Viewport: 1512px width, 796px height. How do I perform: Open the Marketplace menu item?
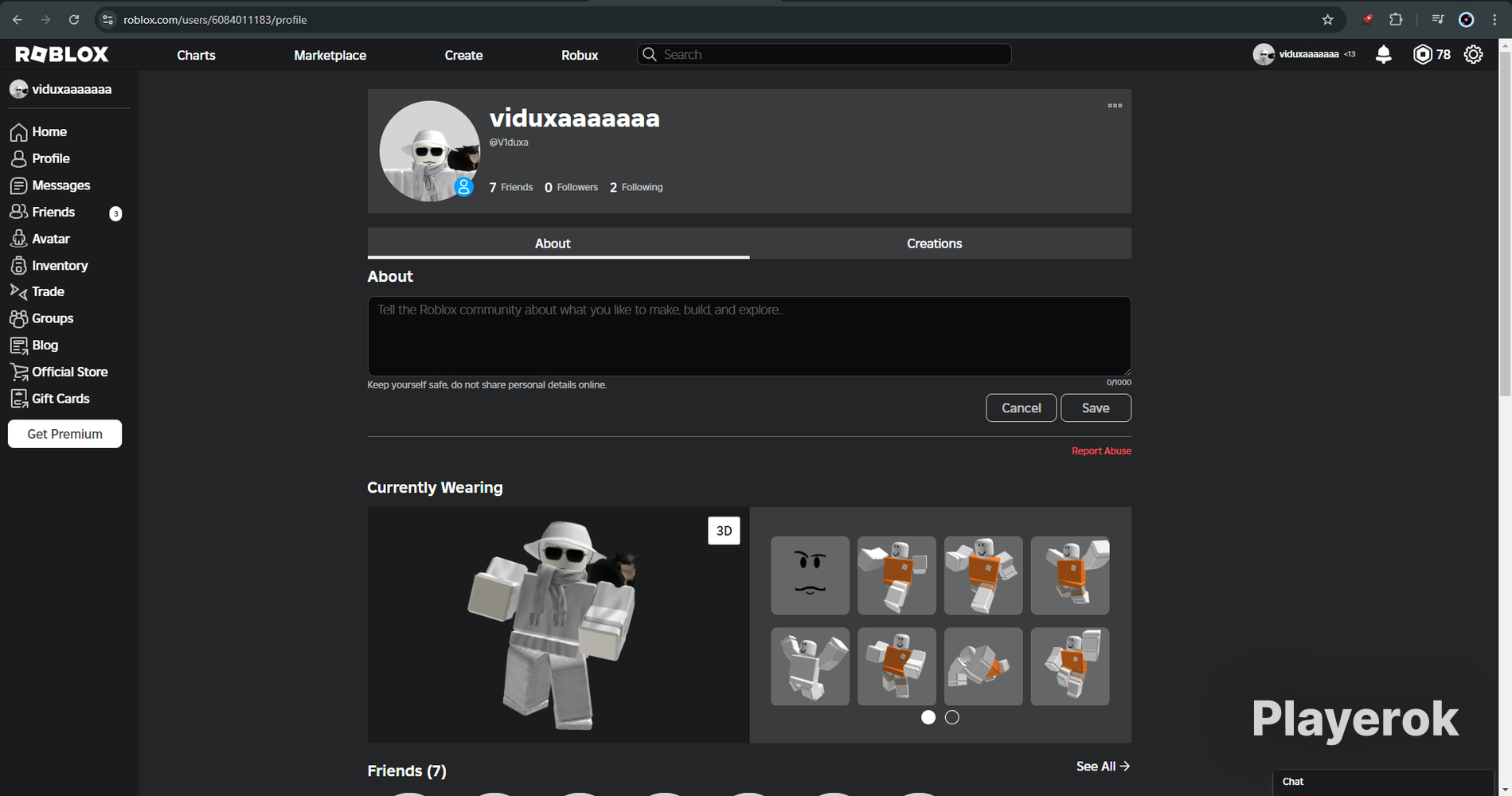330,55
